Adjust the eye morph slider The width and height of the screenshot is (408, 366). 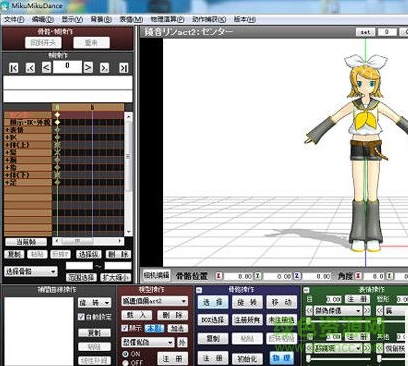338,322
